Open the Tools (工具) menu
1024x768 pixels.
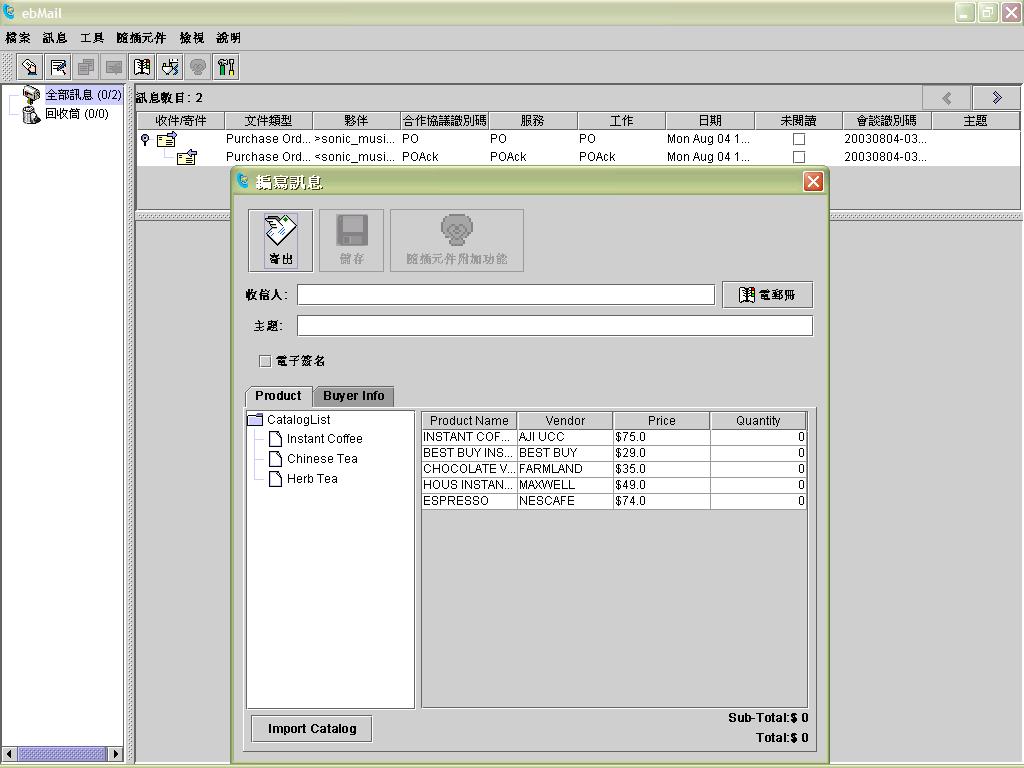click(x=92, y=38)
